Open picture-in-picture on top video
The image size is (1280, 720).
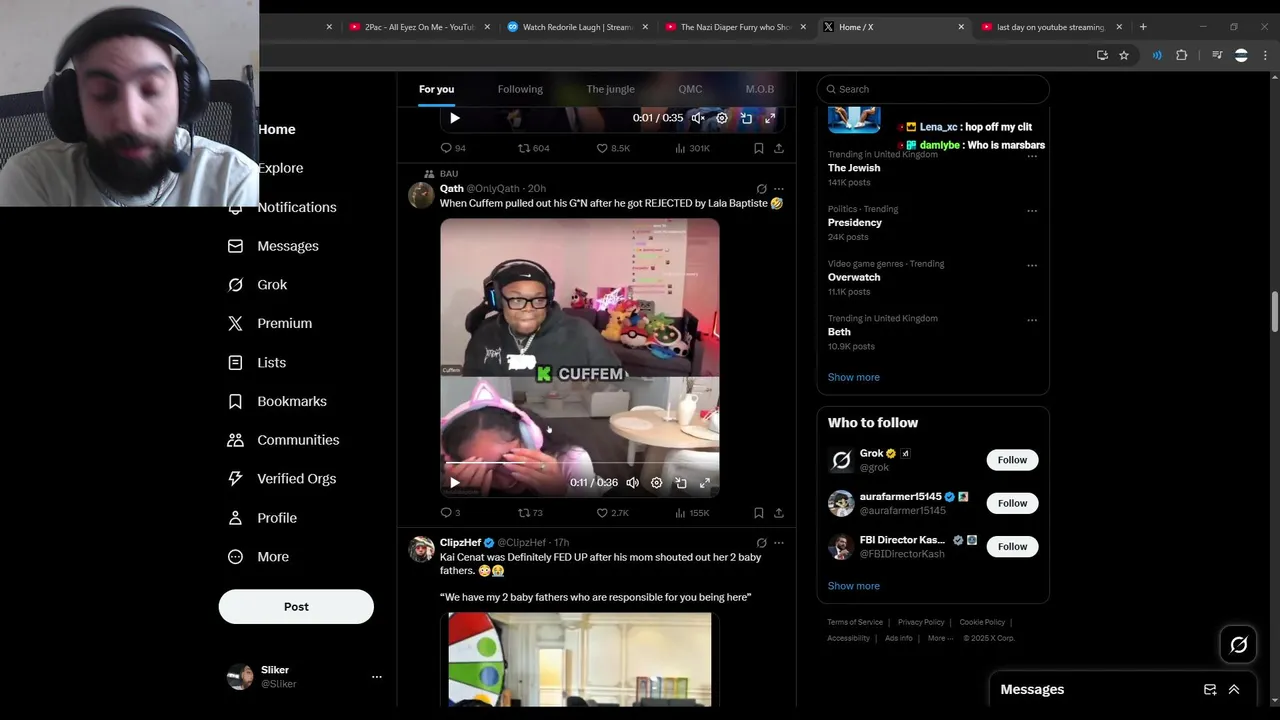pos(746,118)
